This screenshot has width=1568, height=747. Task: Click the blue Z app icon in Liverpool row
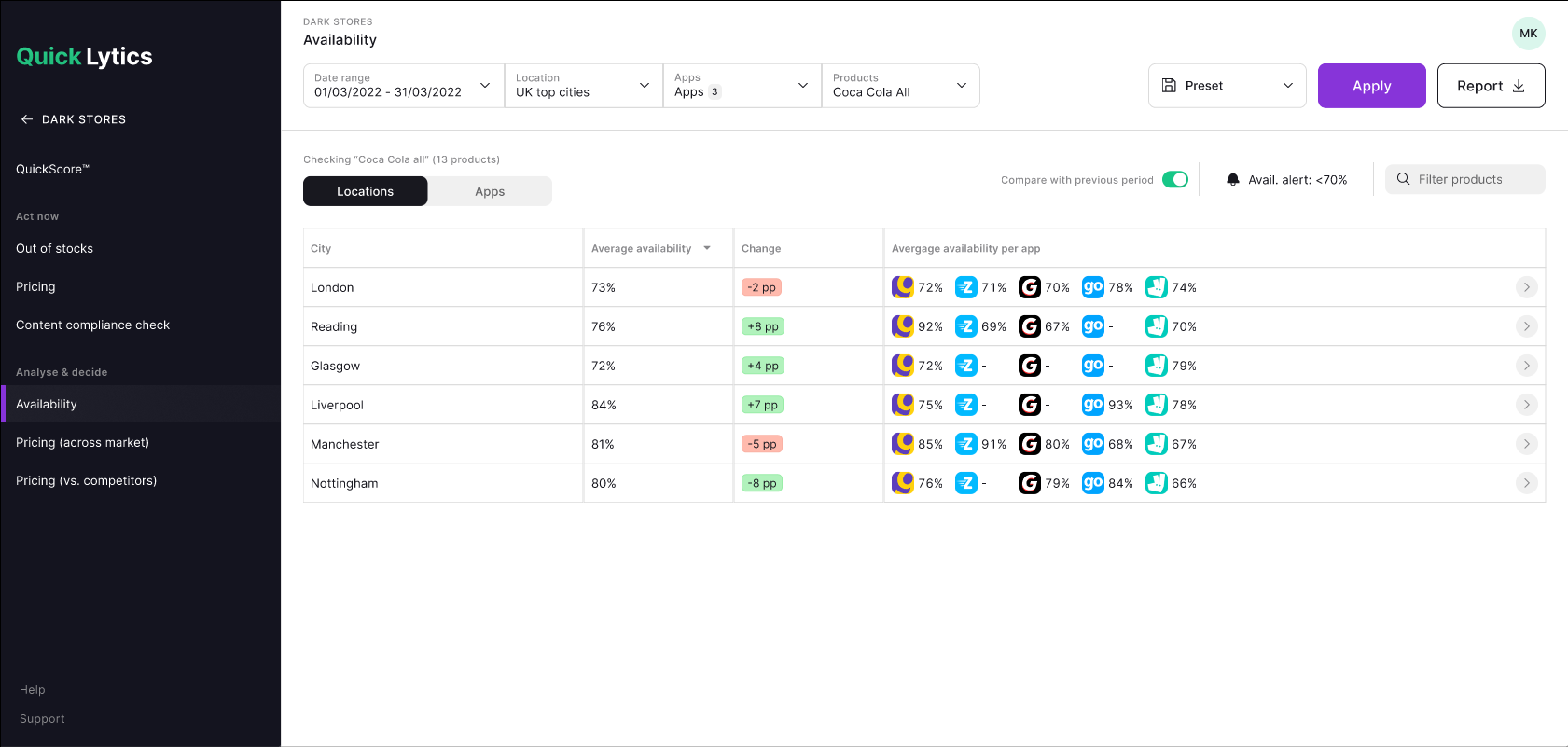pos(966,405)
